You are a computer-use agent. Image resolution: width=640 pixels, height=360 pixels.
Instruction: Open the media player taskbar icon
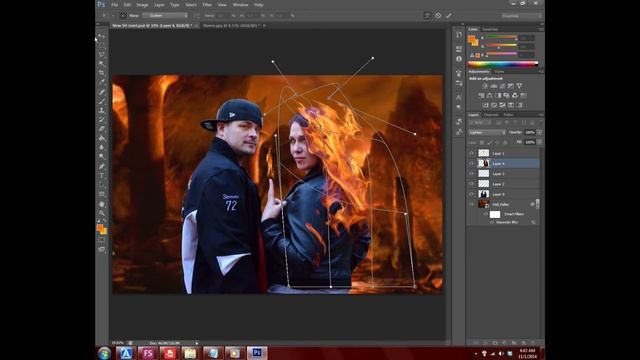click(234, 353)
